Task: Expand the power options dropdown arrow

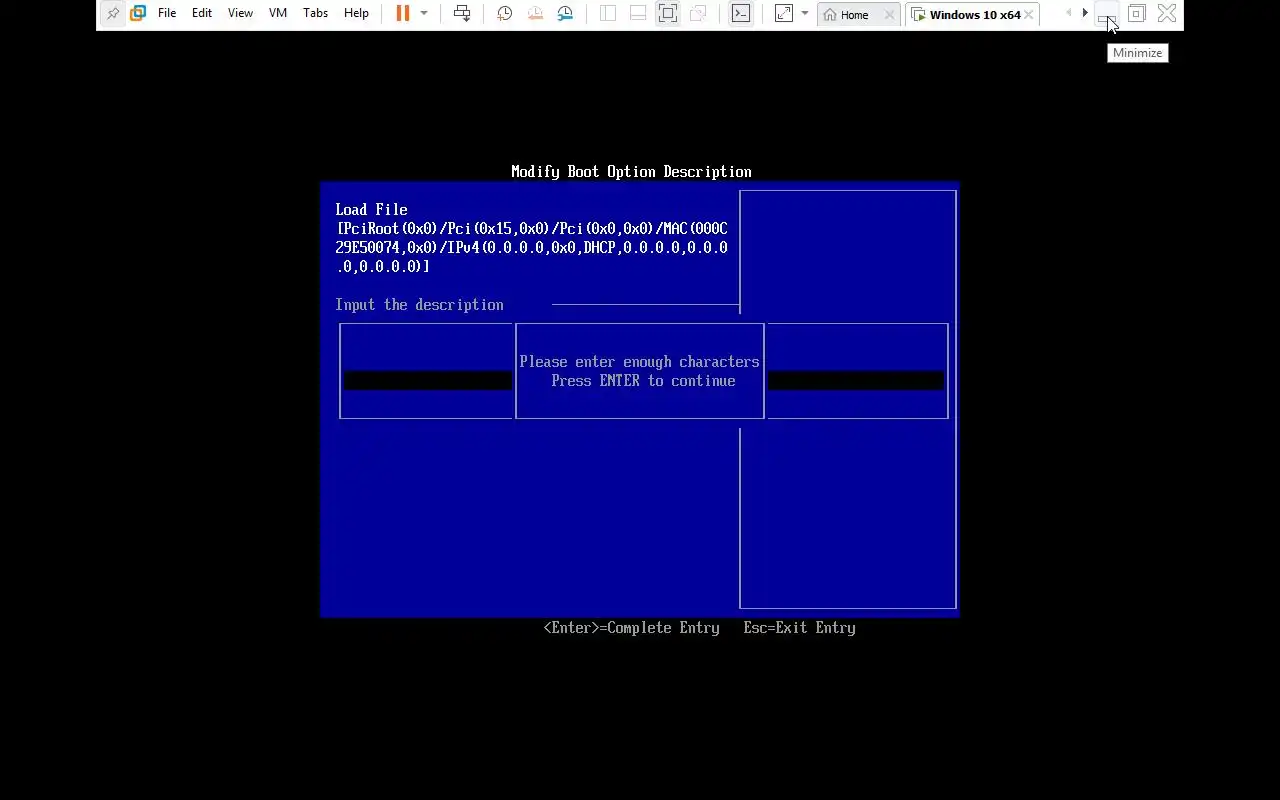Action: [424, 14]
